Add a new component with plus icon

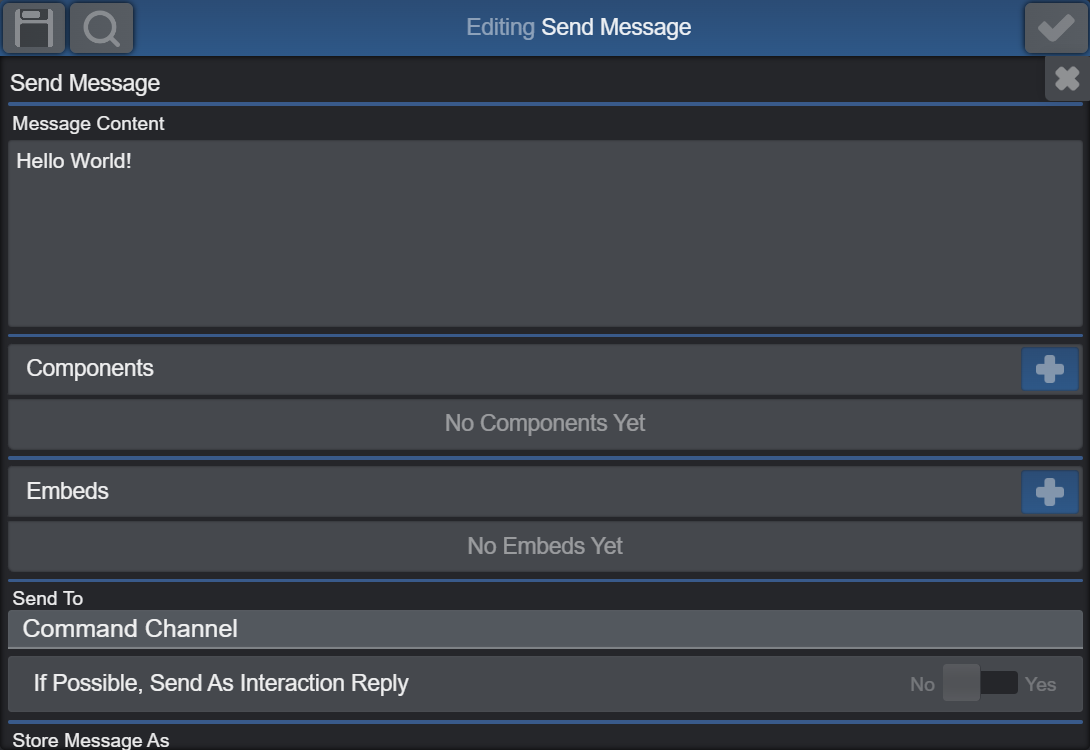pyautogui.click(x=1050, y=369)
